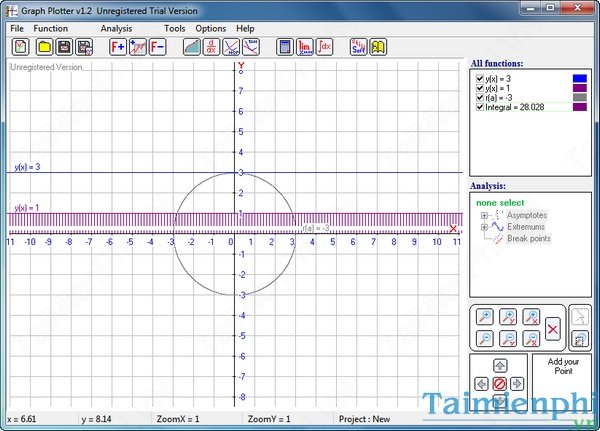Image resolution: width=600 pixels, height=431 pixels.
Task: Expand the Asymptotes tree node
Action: click(485, 215)
